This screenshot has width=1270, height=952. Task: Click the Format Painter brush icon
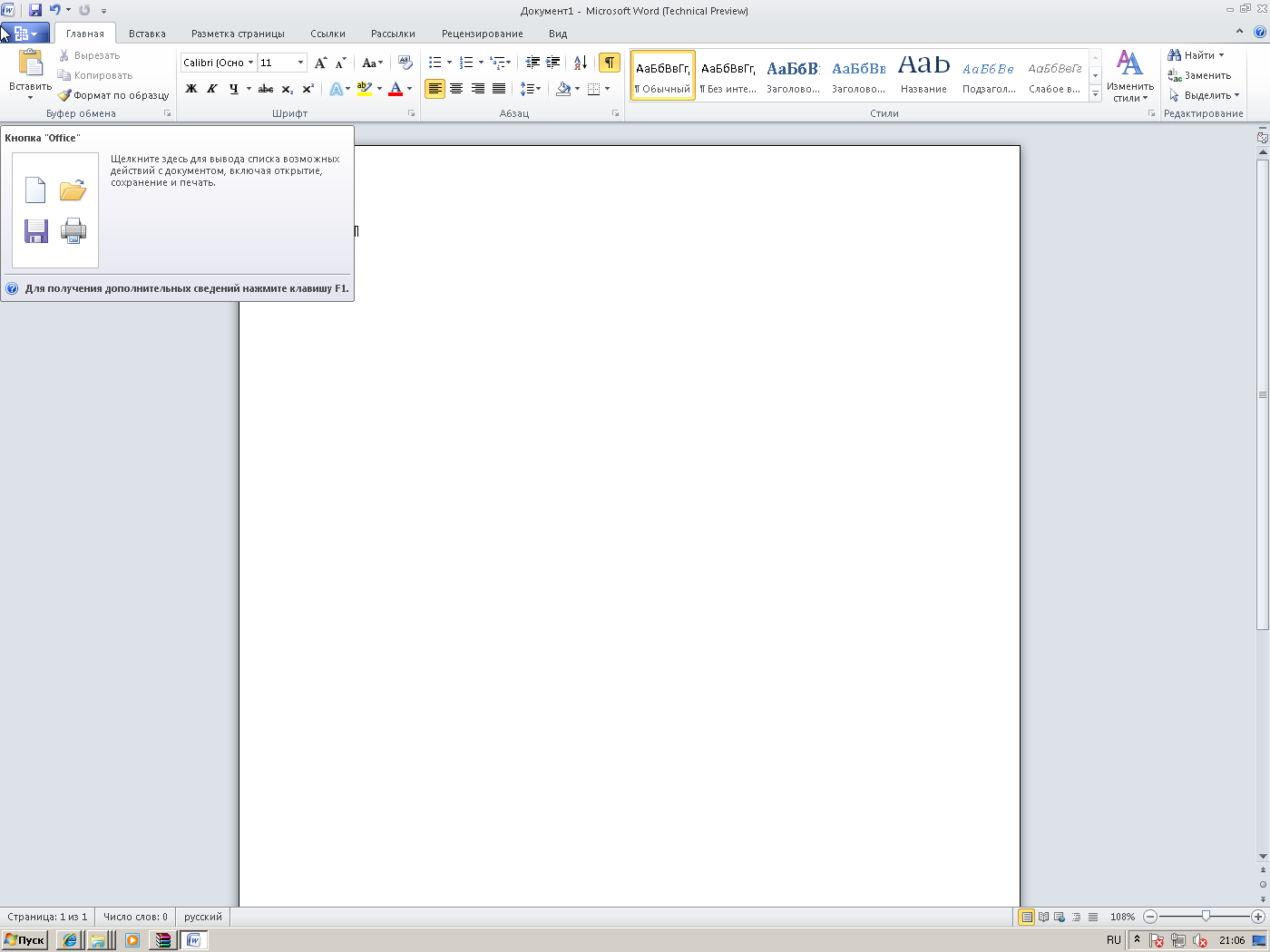tap(64, 95)
